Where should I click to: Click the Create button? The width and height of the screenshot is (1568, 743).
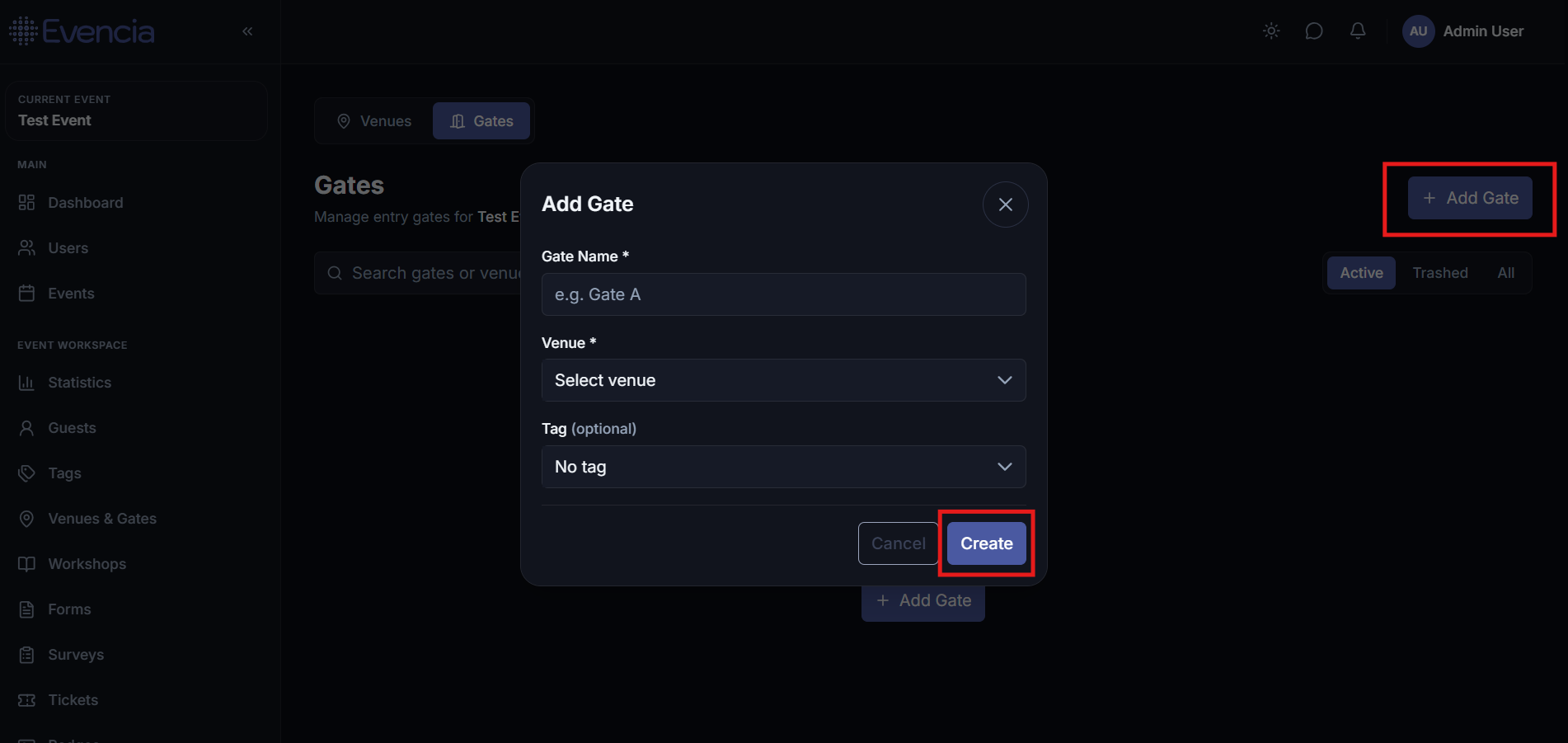point(987,543)
